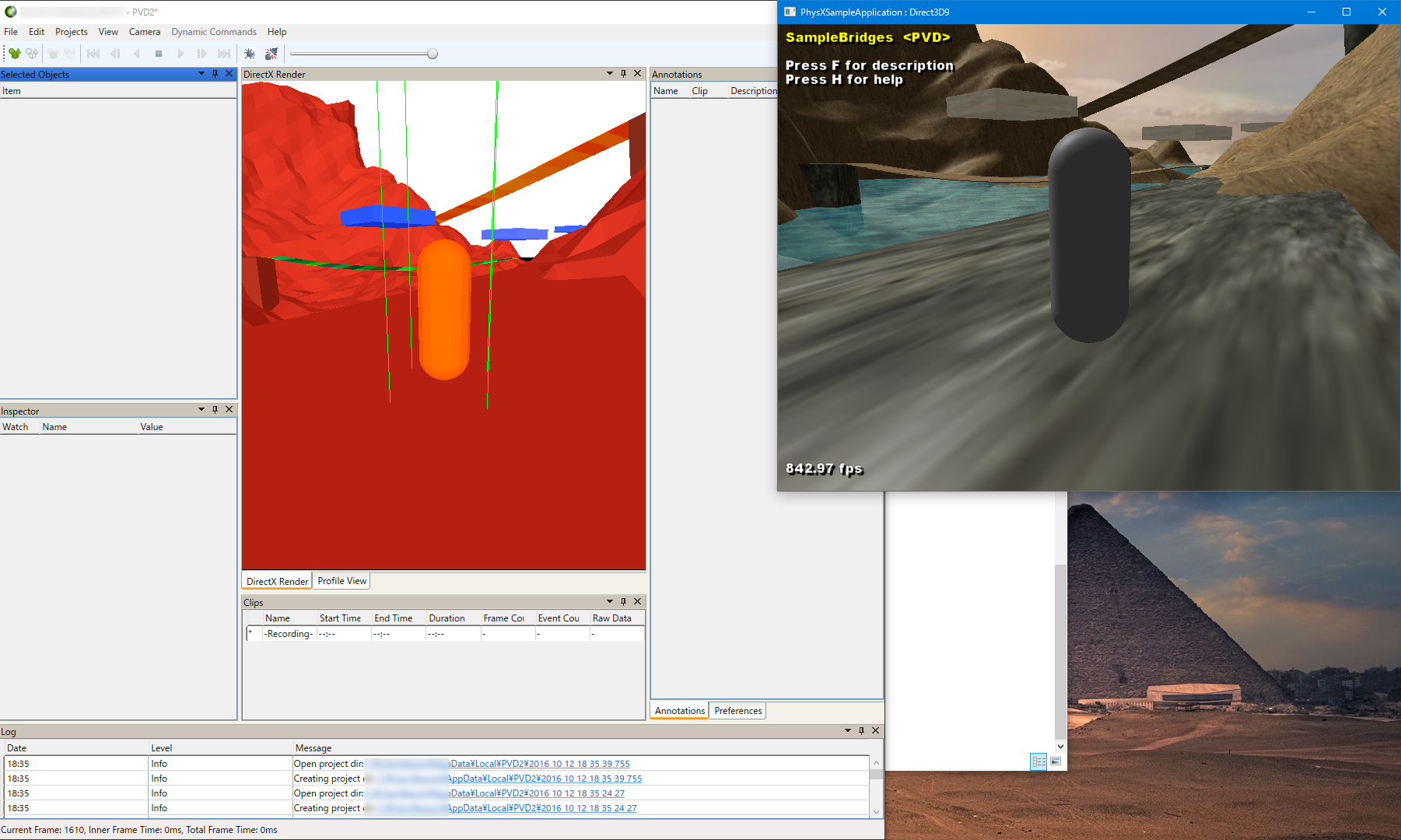Open the Clips panel options dropdown
Viewport: 1401px width, 840px height.
click(609, 601)
